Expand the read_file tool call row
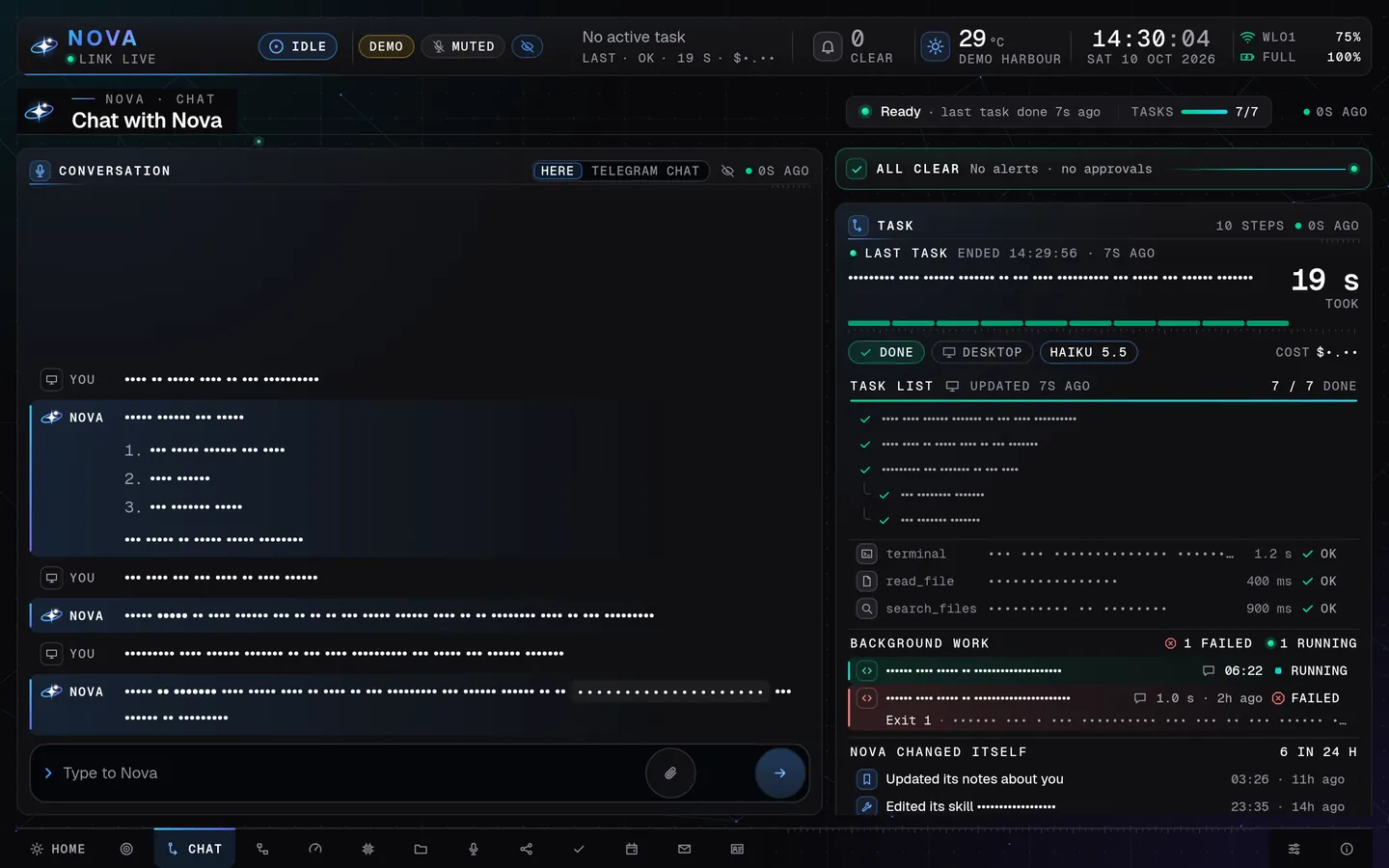The image size is (1389, 868). click(1103, 581)
